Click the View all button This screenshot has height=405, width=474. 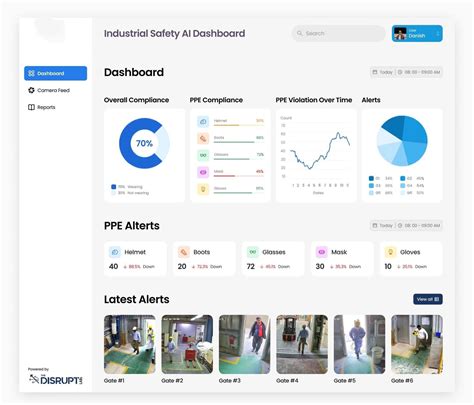pyautogui.click(x=428, y=299)
